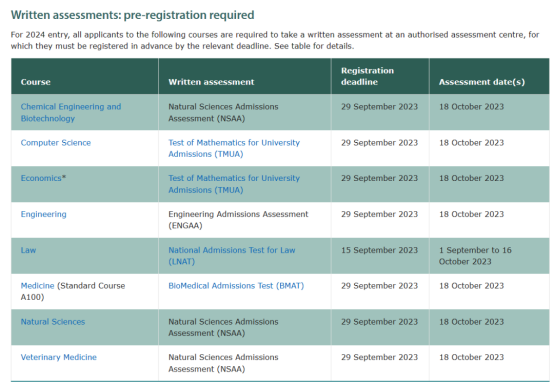Open the Computer Science course link

pos(55,143)
